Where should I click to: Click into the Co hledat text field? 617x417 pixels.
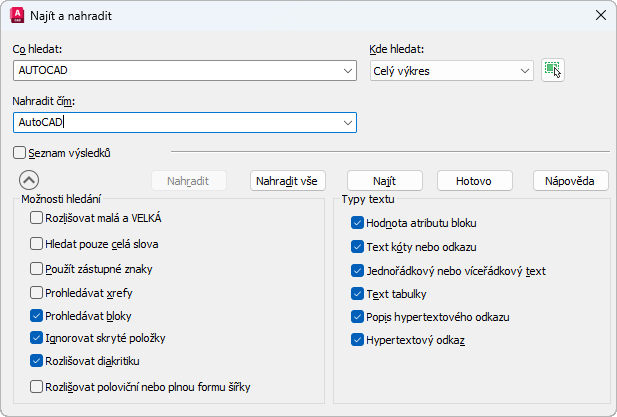tap(175, 70)
